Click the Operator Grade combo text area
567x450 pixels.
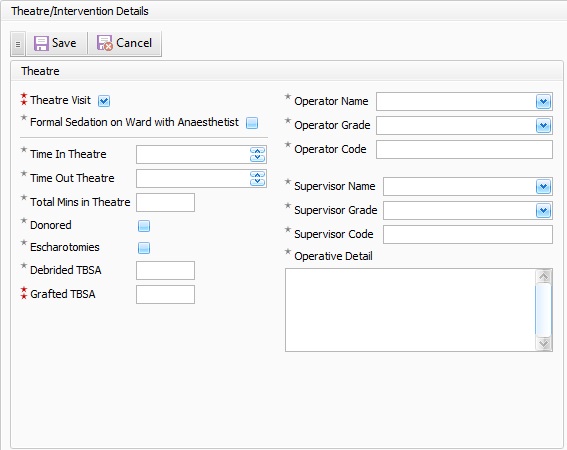click(456, 126)
